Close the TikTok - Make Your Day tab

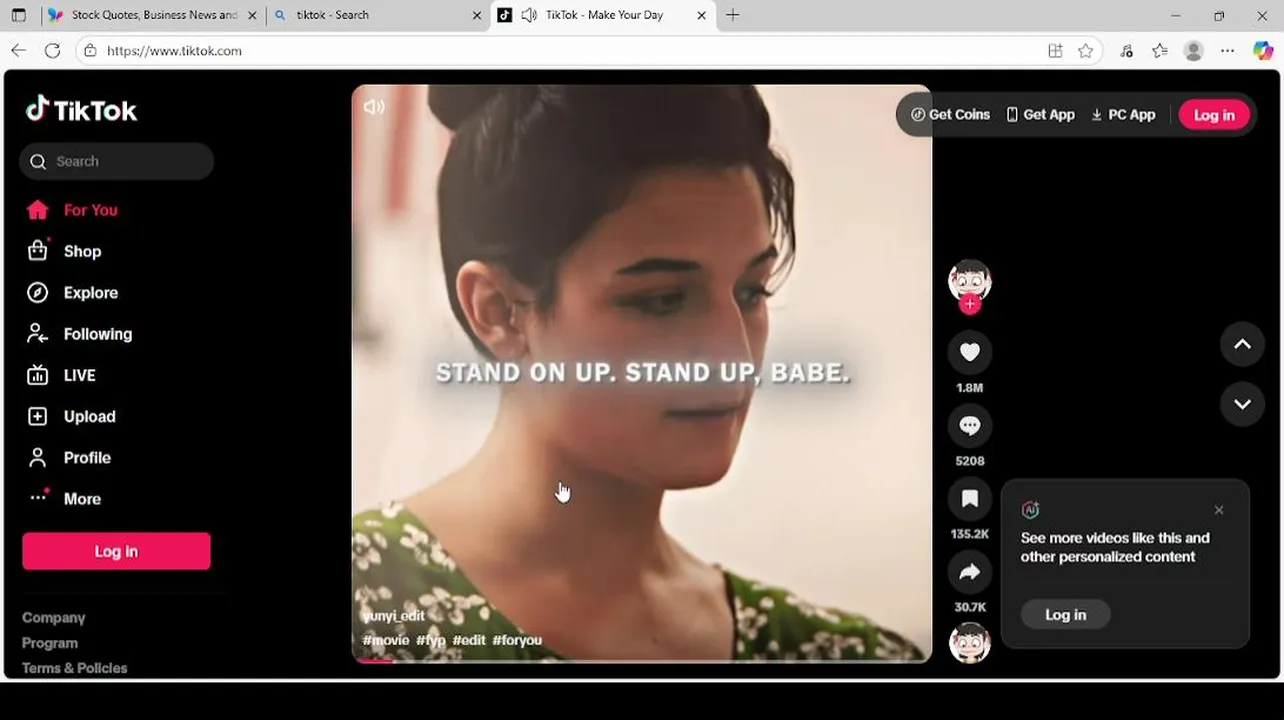coord(702,15)
